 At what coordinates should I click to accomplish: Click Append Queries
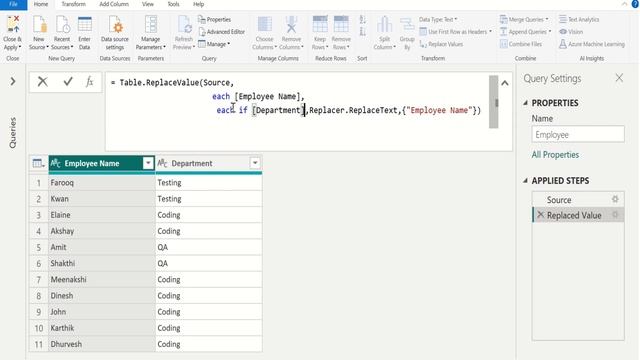click(x=525, y=31)
